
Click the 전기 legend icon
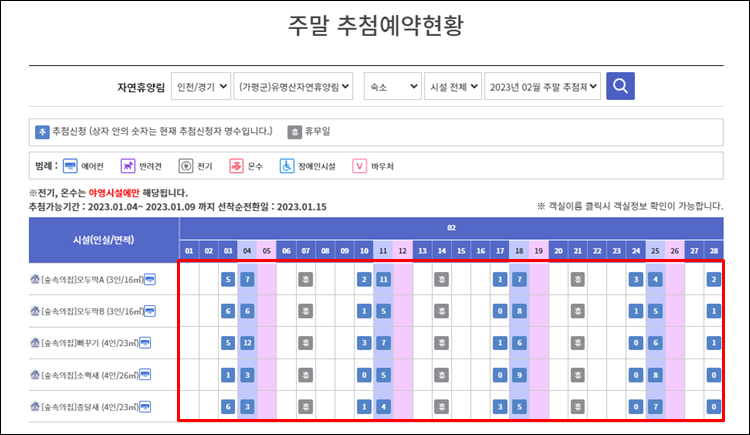pyautogui.click(x=186, y=166)
